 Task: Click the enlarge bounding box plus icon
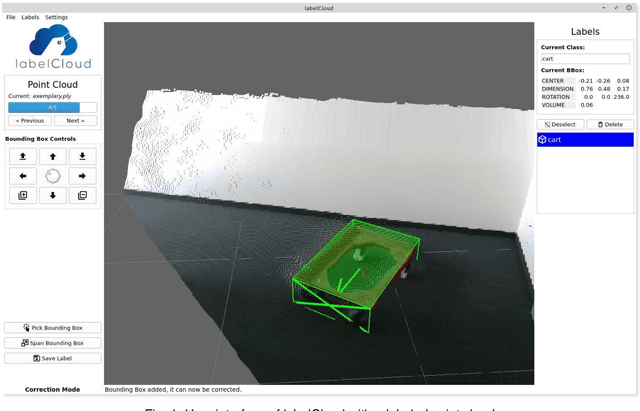point(22,196)
